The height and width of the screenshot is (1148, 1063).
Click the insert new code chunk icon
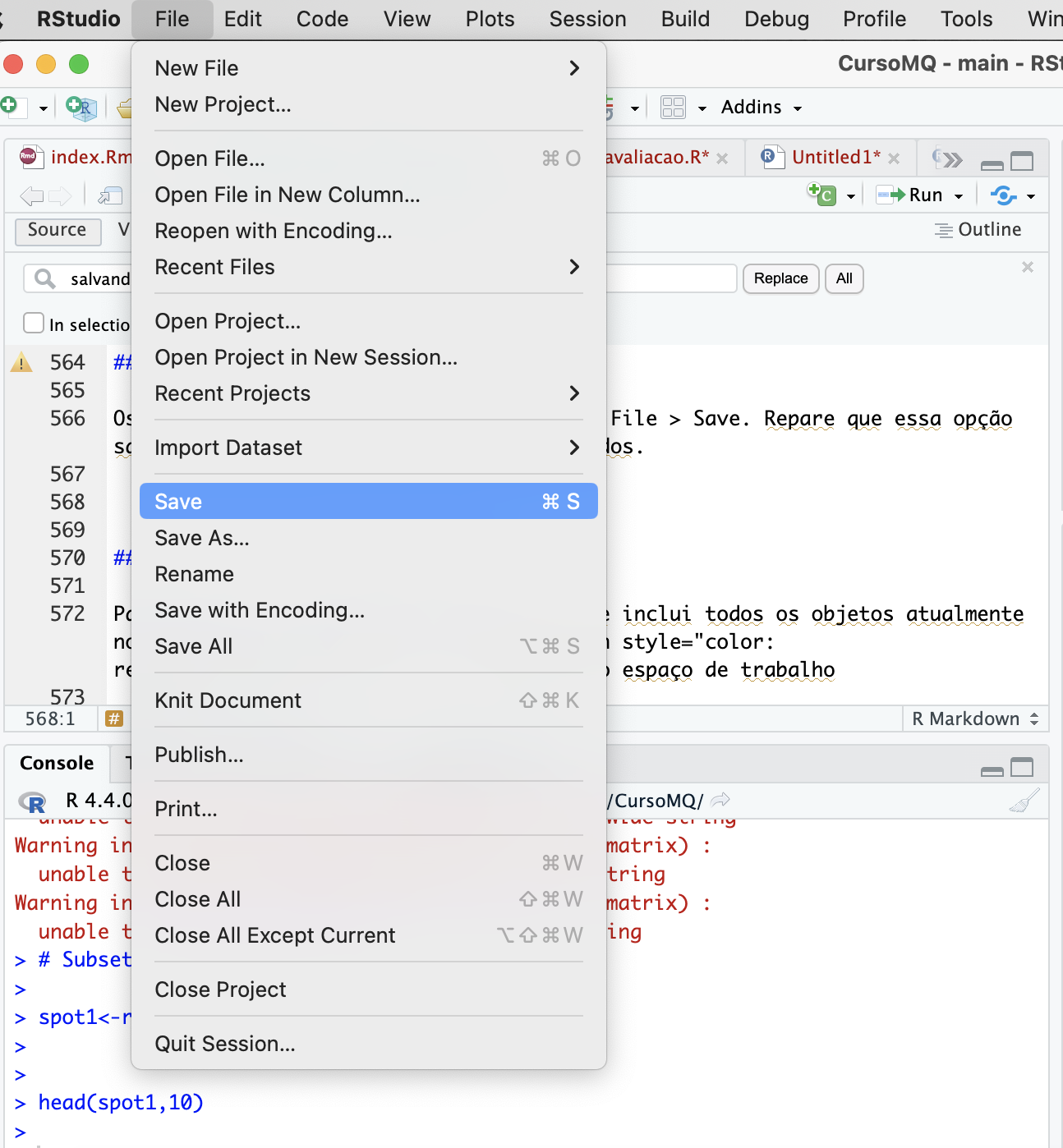822,195
